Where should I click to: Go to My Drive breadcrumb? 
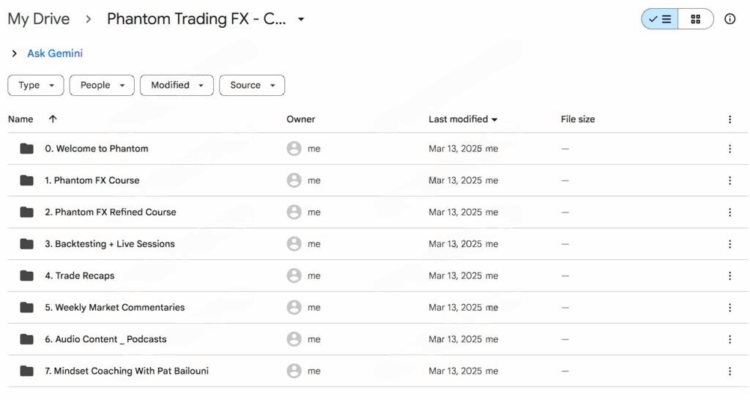[x=39, y=19]
